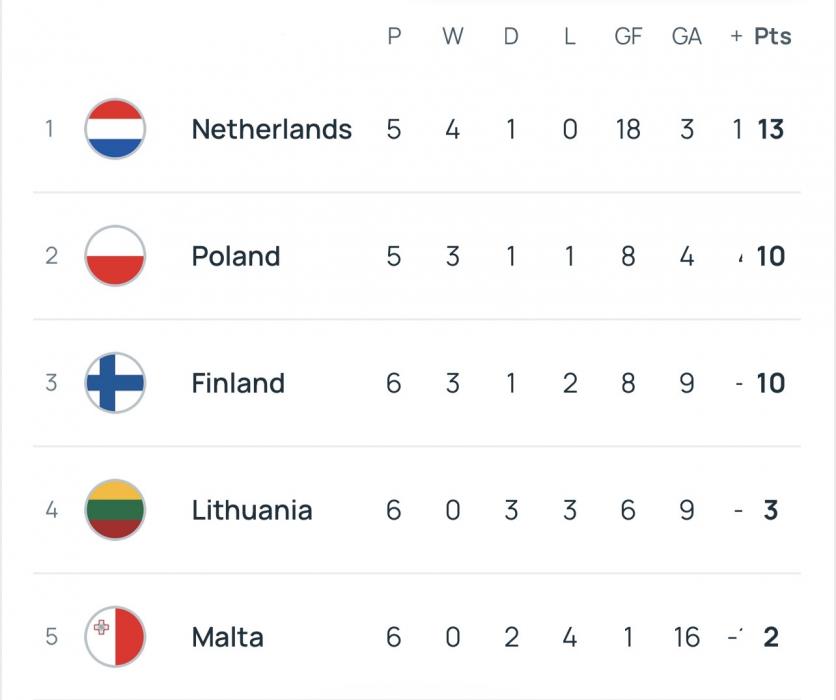This screenshot has width=836, height=700.
Task: Click the Poland flag icon
Action: [115, 256]
